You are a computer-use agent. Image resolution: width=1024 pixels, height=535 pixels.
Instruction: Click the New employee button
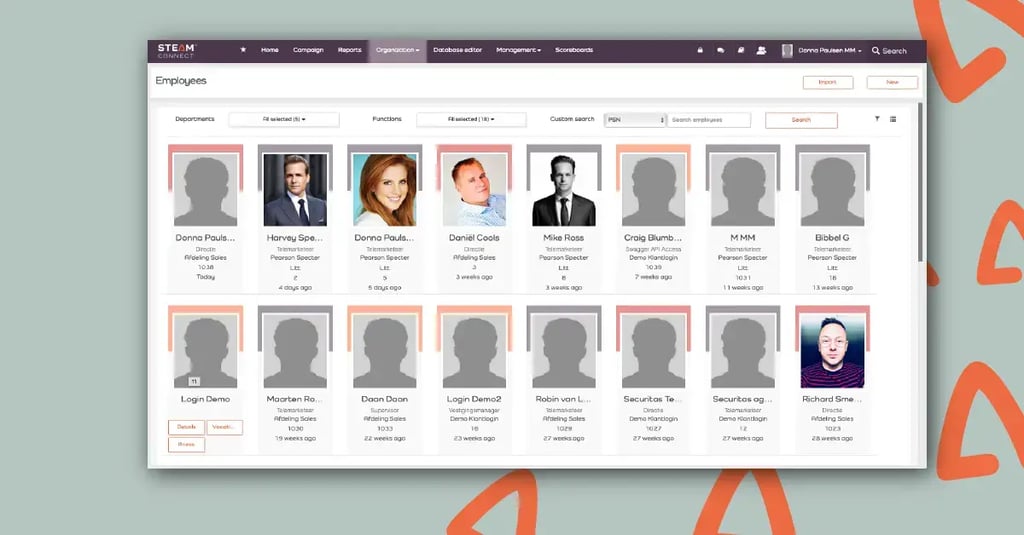(x=892, y=82)
